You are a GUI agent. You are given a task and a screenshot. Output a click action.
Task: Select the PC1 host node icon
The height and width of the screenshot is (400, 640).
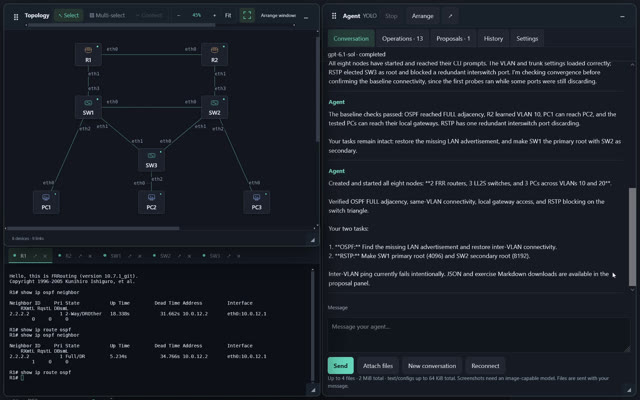46,202
